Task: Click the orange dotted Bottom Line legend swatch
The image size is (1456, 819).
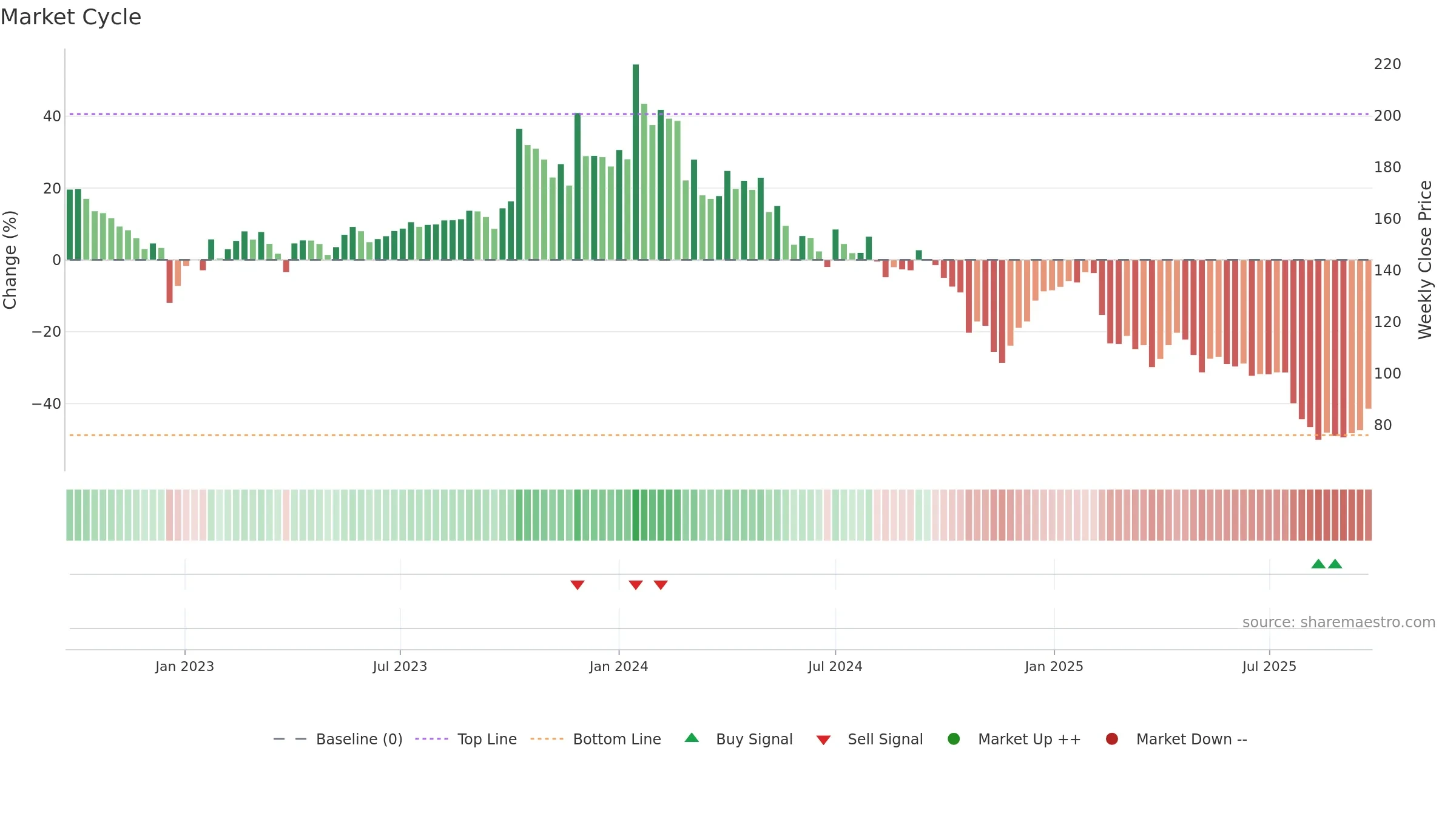Action: point(547,739)
